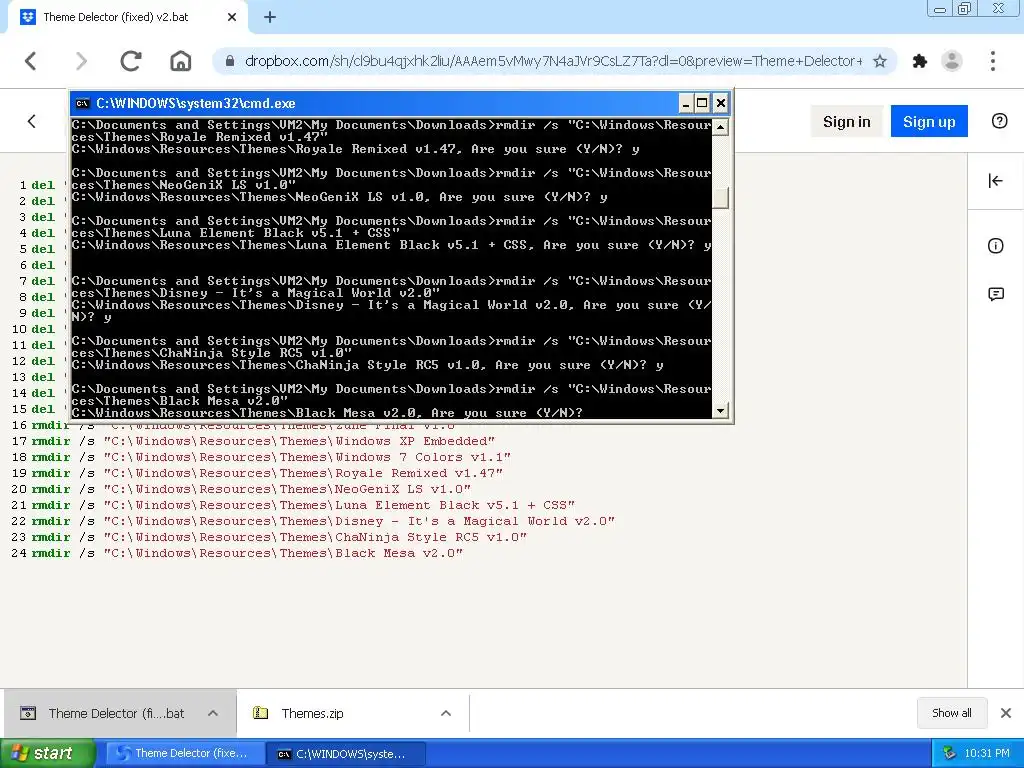
Task: Switch to cmd.exe taskbar item
Action: pyautogui.click(x=346, y=754)
